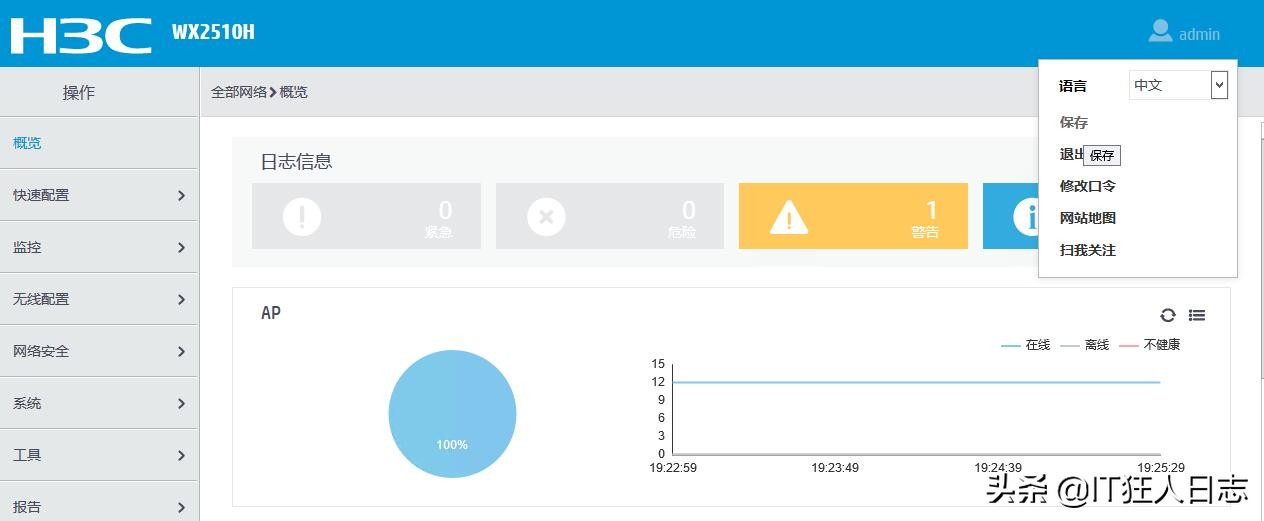This screenshot has height=521, width=1264.
Task: Click the admin username
Action: click(1199, 34)
